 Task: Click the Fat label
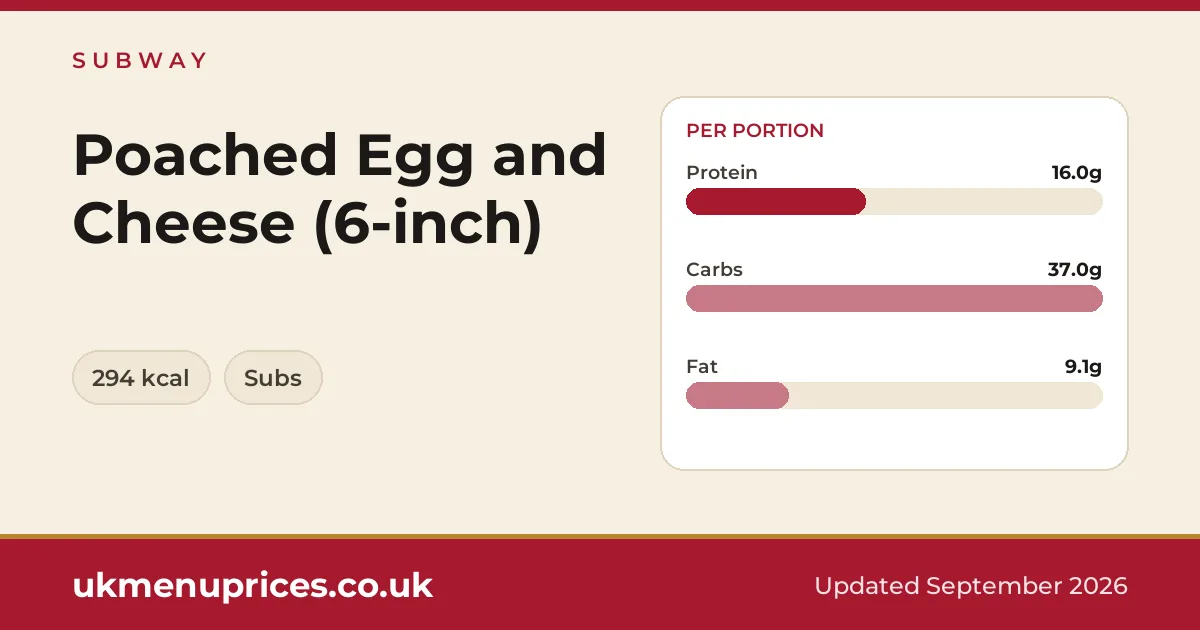(702, 367)
